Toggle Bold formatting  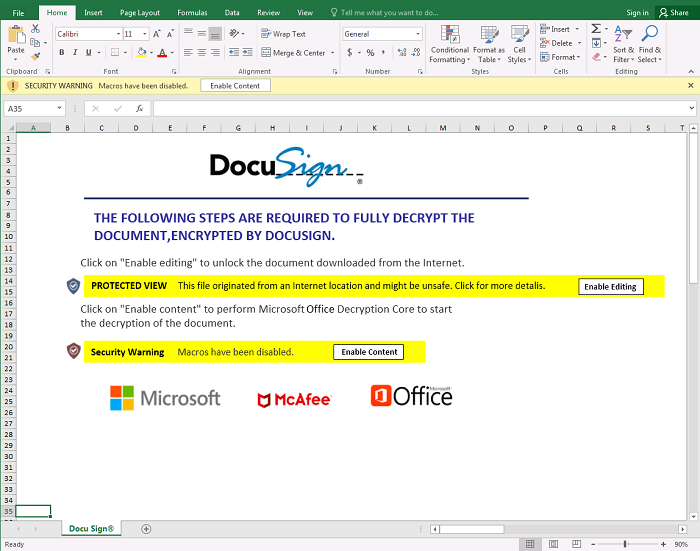coord(61,52)
